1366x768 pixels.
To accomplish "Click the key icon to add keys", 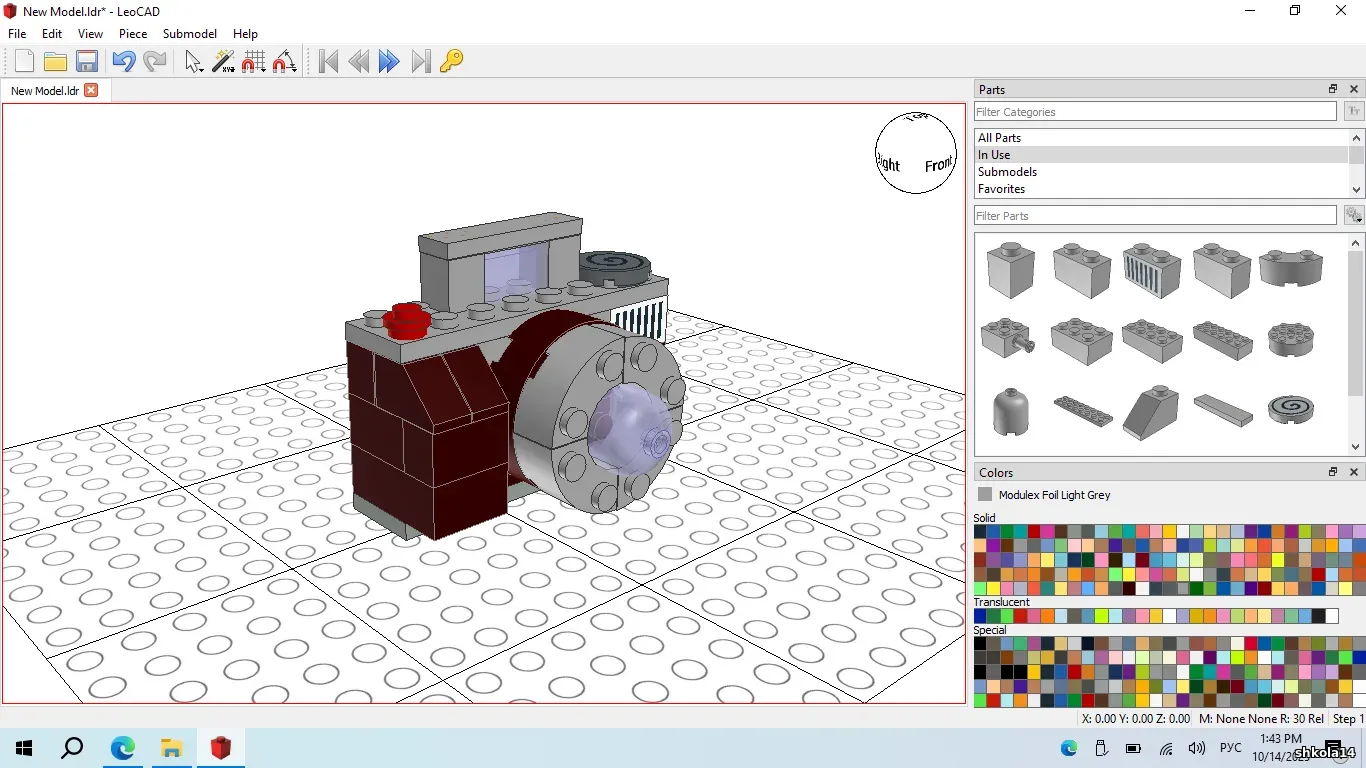I will [x=451, y=62].
